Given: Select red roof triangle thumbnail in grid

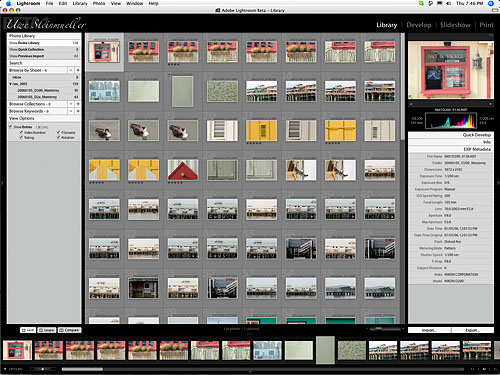Looking at the screenshot, I should click(x=183, y=170).
